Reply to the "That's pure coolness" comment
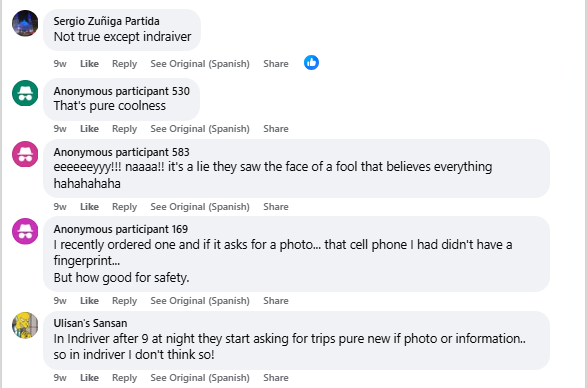The height and width of the screenshot is (388, 587). [124, 128]
